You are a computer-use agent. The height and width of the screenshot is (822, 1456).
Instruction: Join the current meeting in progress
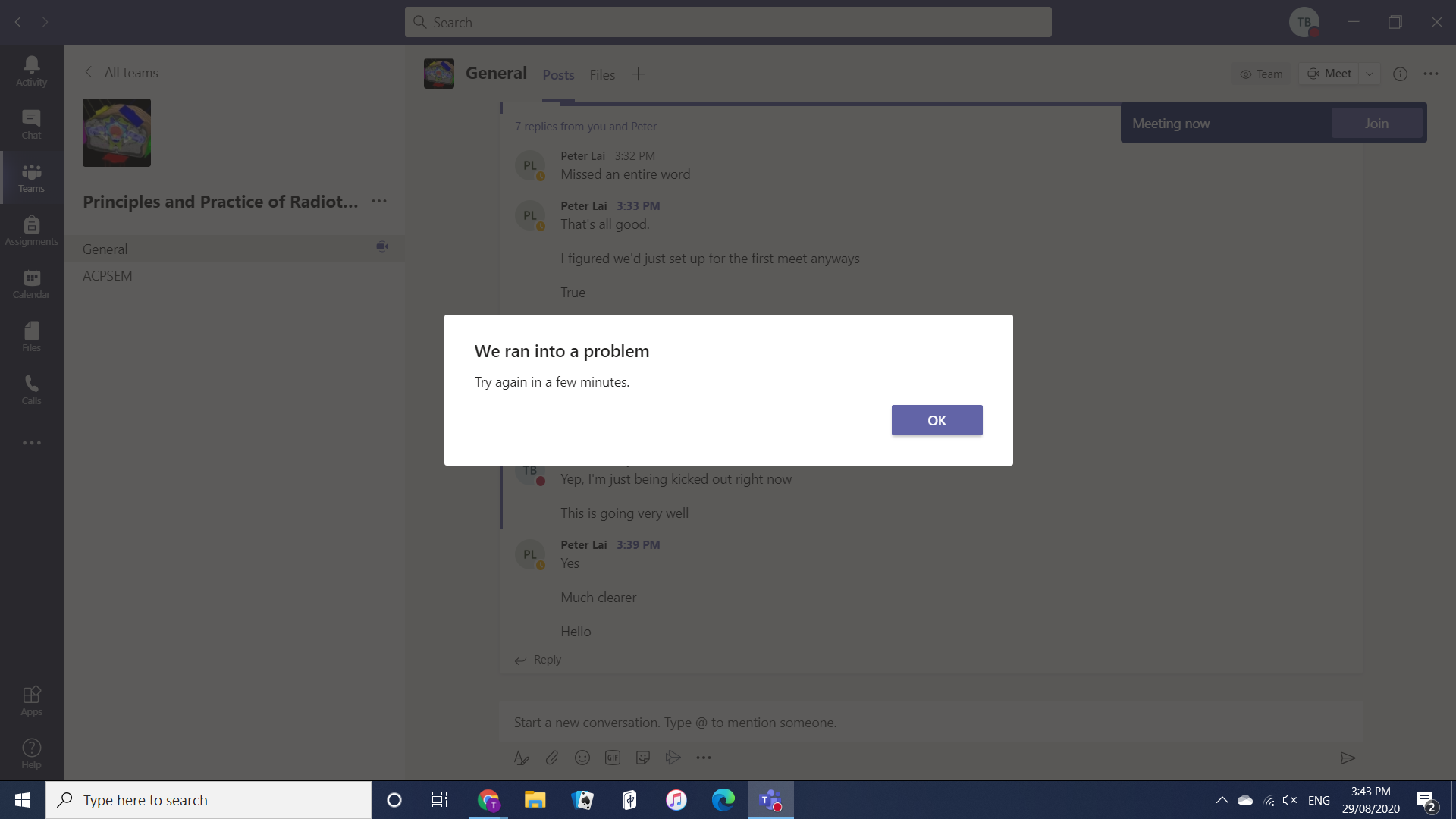tap(1377, 122)
